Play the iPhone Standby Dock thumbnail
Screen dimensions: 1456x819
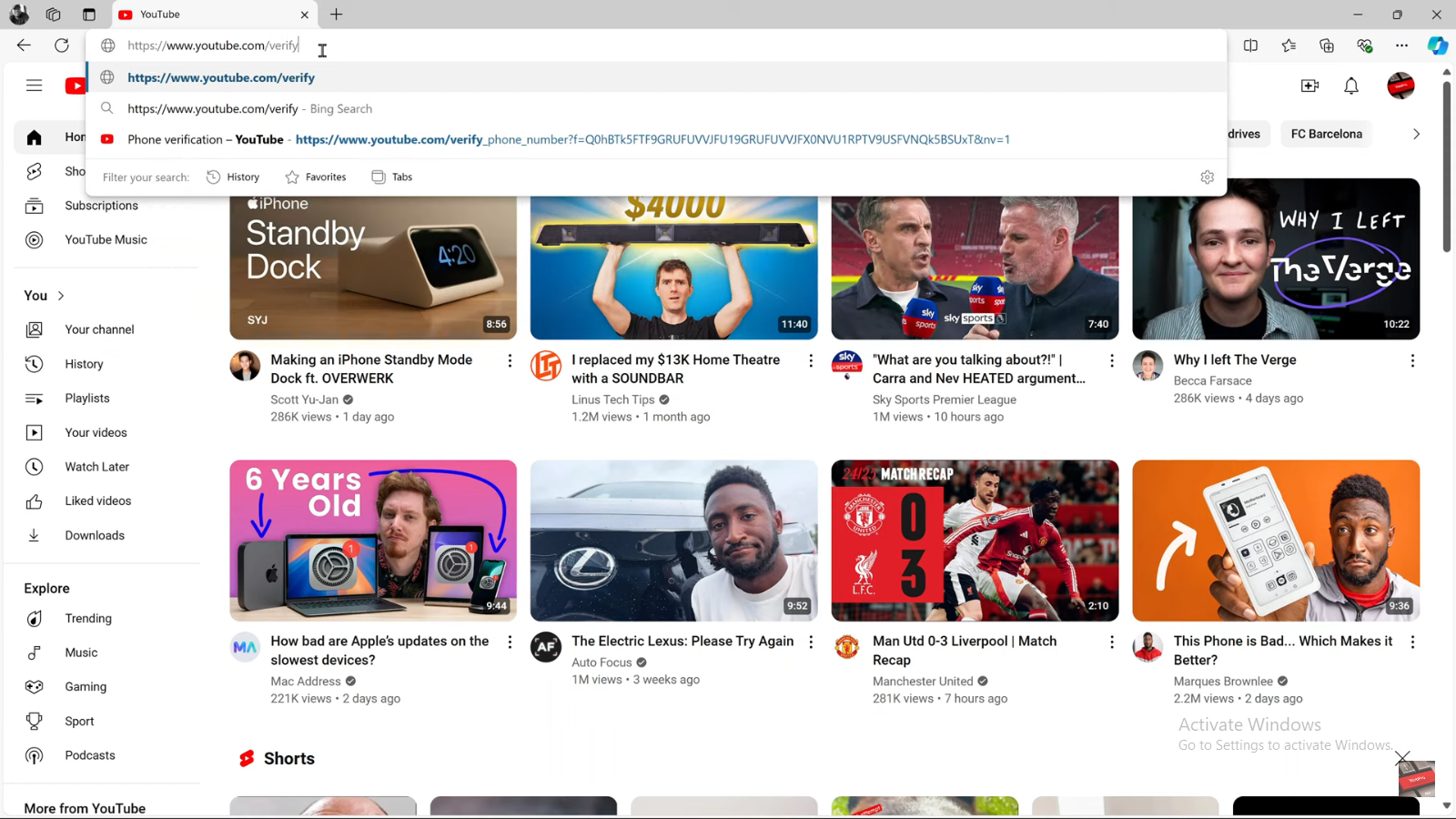pyautogui.click(x=373, y=268)
